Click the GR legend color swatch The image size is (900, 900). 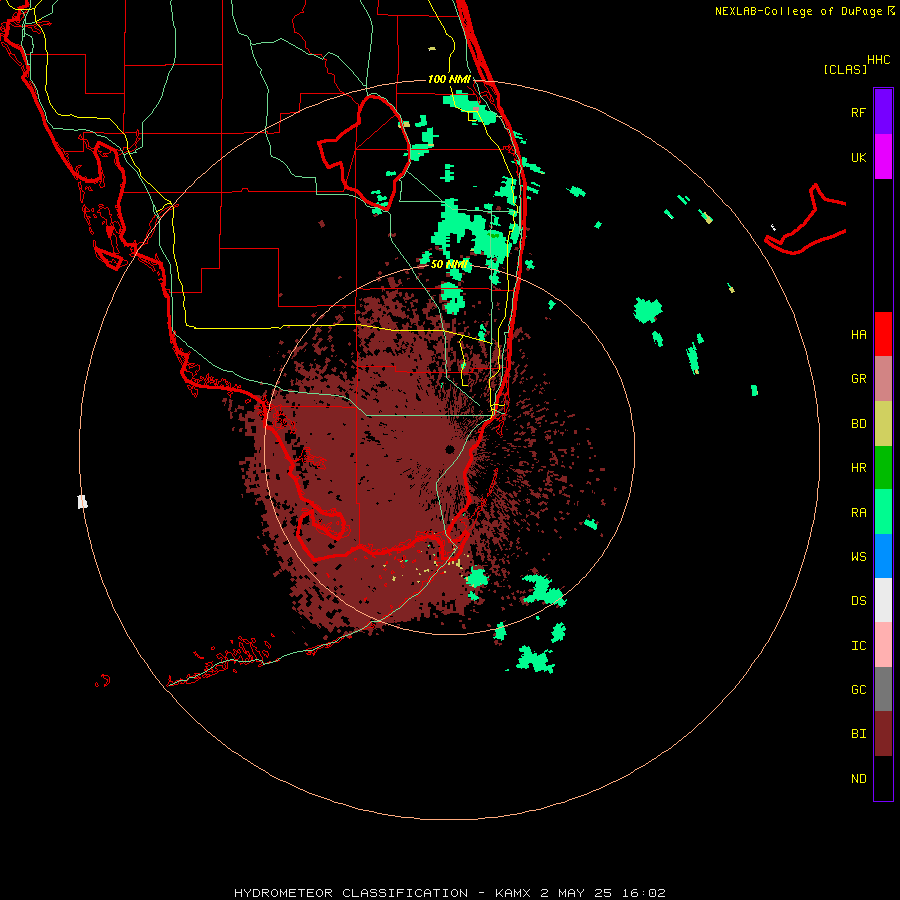point(883,379)
